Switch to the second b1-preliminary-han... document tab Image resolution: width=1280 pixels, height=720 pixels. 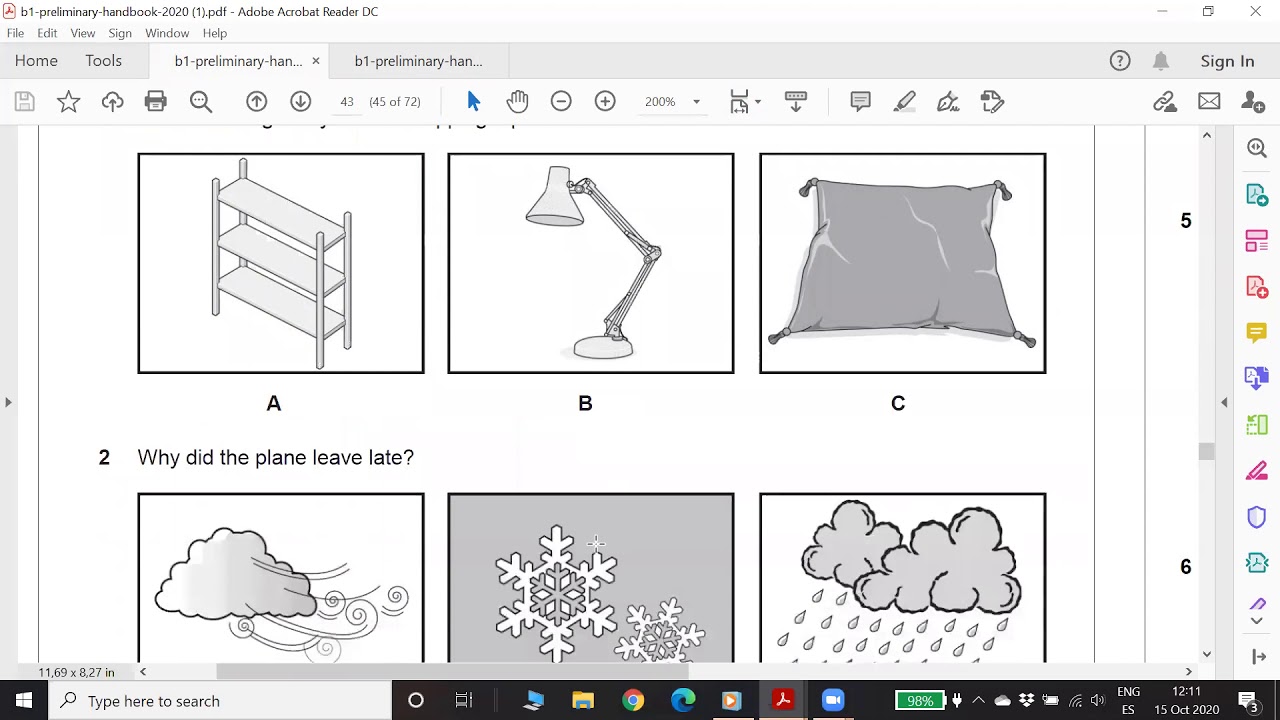[419, 61]
